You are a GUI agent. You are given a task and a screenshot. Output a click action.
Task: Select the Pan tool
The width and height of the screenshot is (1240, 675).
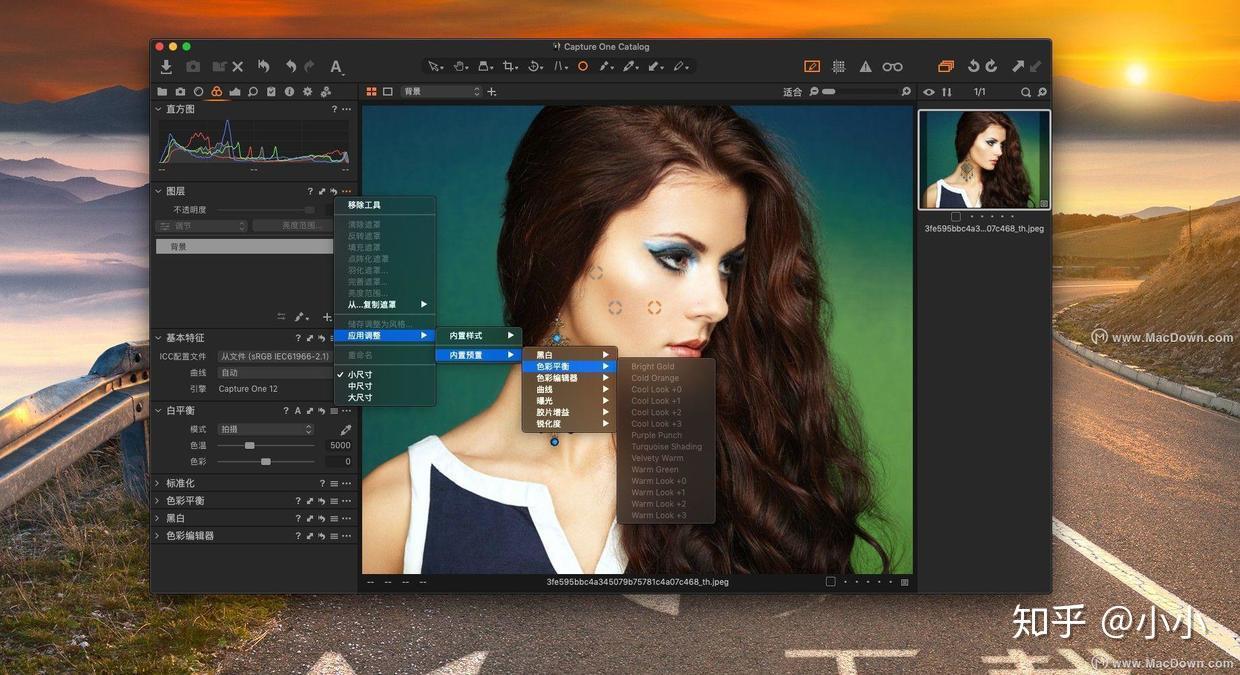459,66
